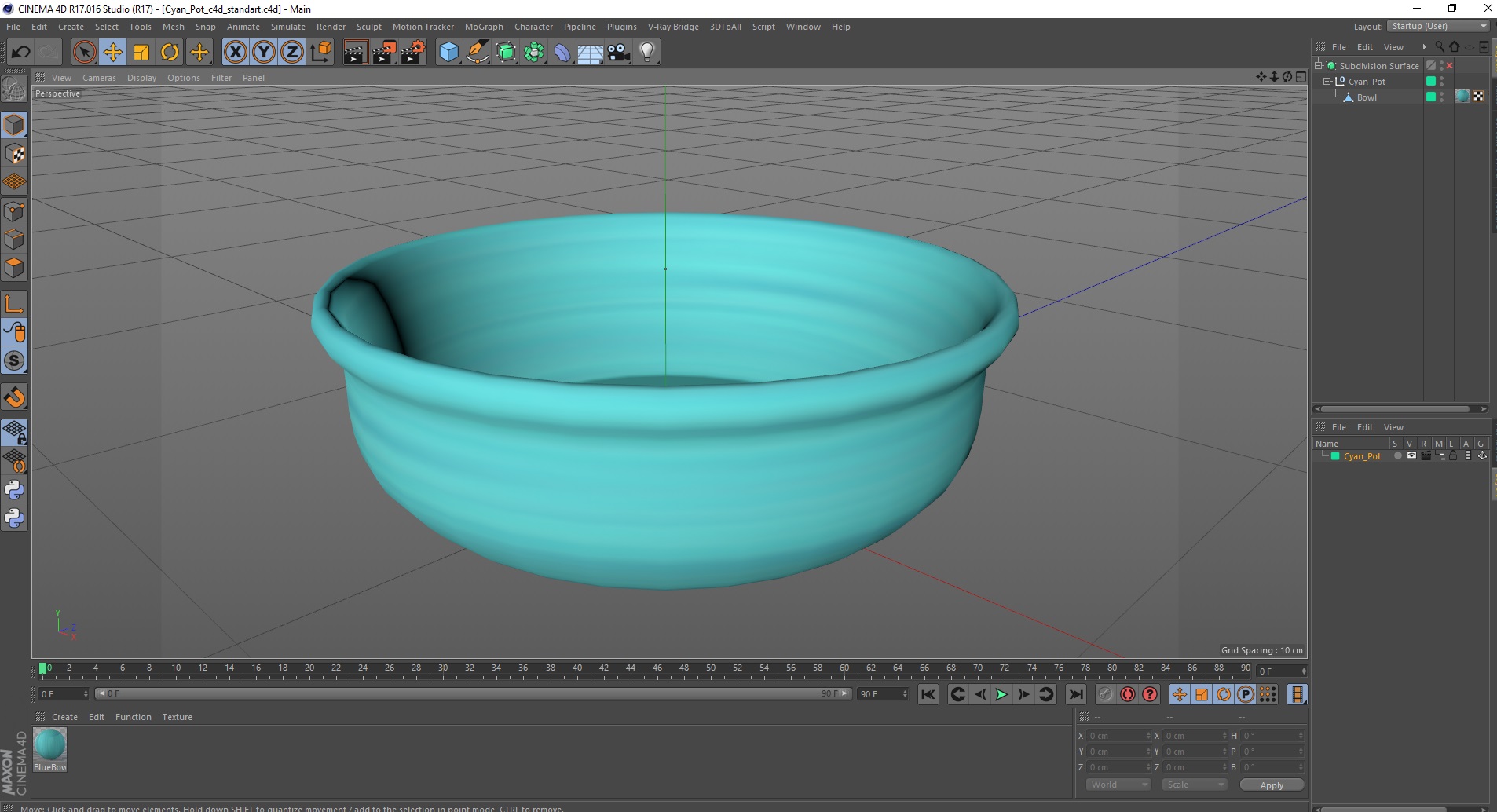Select the Bowl material tag
1497x812 pixels.
pyautogui.click(x=1462, y=97)
